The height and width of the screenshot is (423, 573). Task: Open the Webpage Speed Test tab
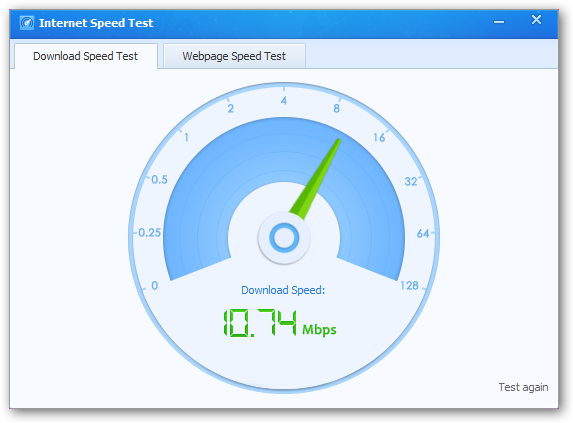tap(234, 56)
